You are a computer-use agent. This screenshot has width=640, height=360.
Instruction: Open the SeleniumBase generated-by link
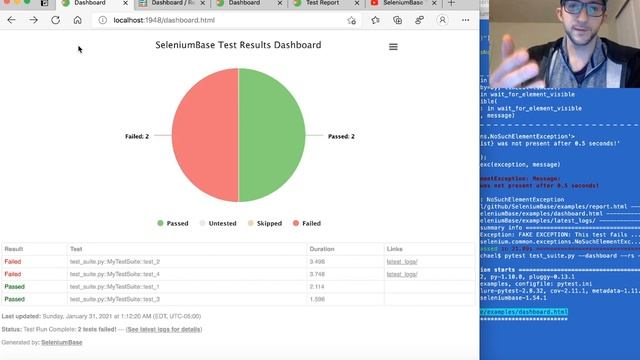tap(62, 342)
